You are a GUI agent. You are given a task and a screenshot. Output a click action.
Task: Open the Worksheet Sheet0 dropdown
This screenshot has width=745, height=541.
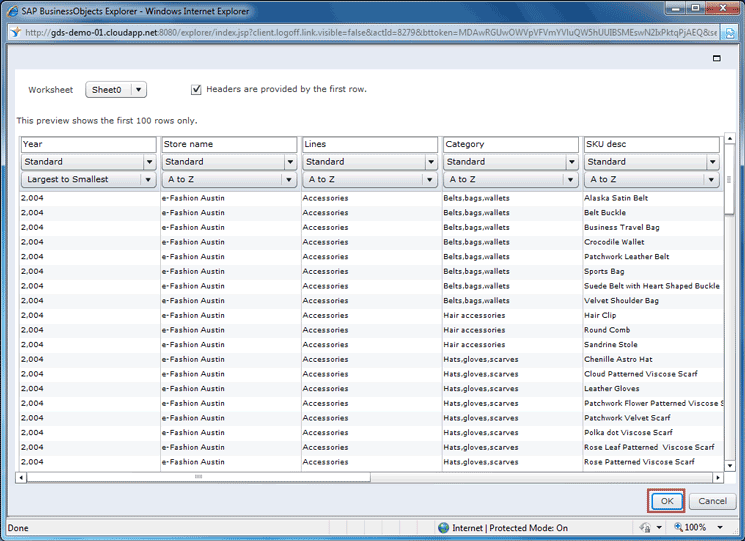coord(116,90)
